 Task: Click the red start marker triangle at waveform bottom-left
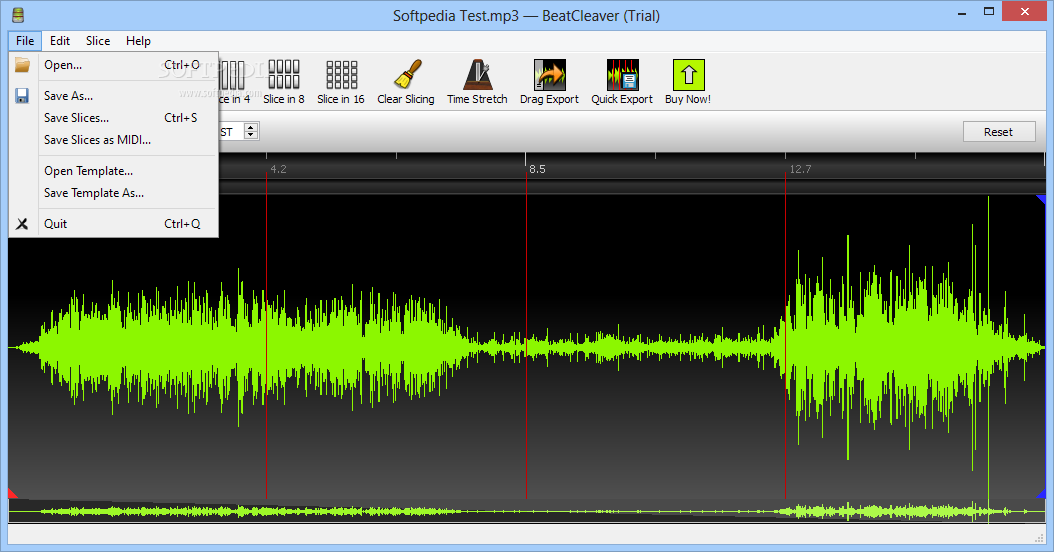11,494
